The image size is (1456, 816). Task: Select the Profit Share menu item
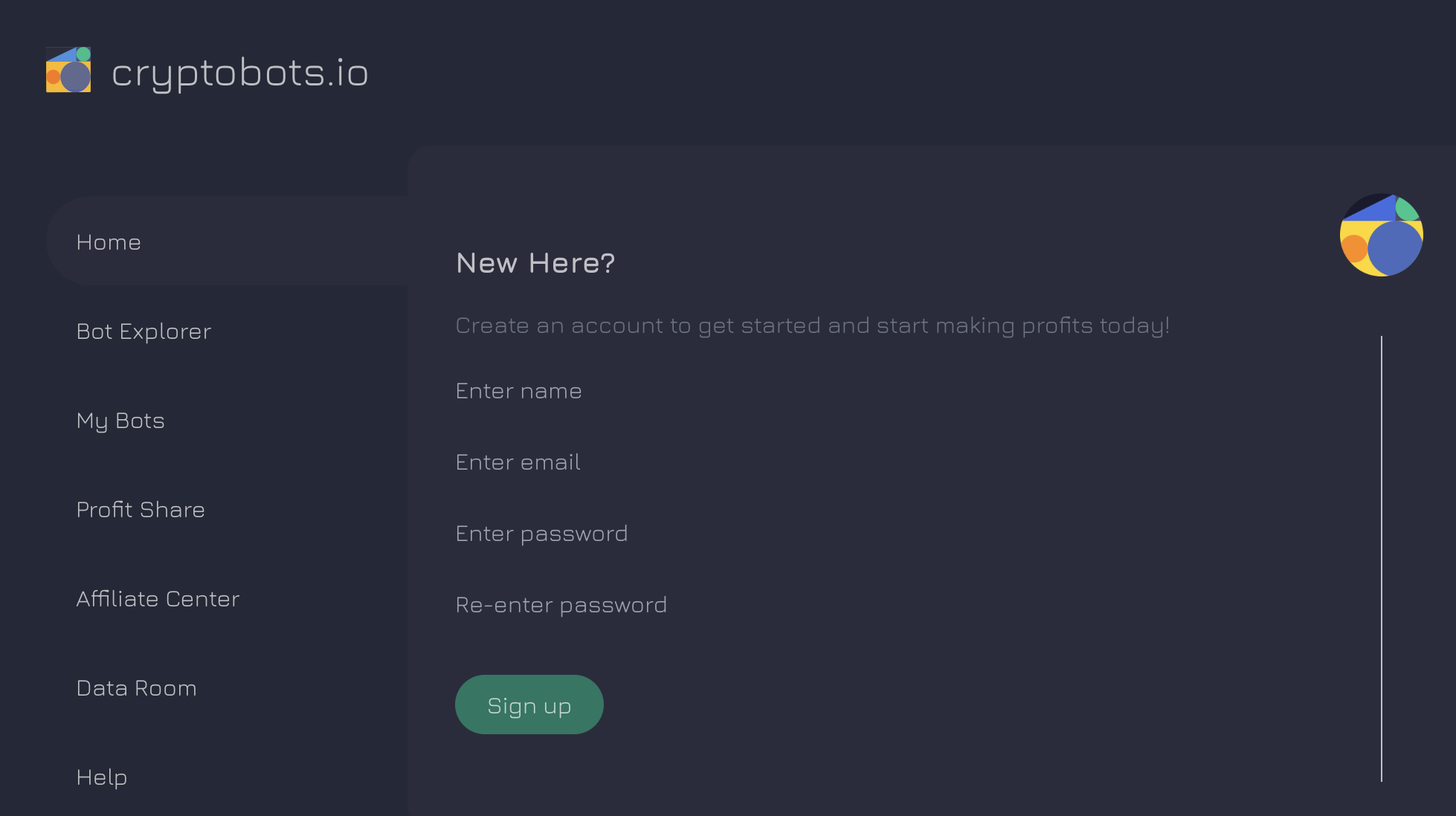click(141, 510)
